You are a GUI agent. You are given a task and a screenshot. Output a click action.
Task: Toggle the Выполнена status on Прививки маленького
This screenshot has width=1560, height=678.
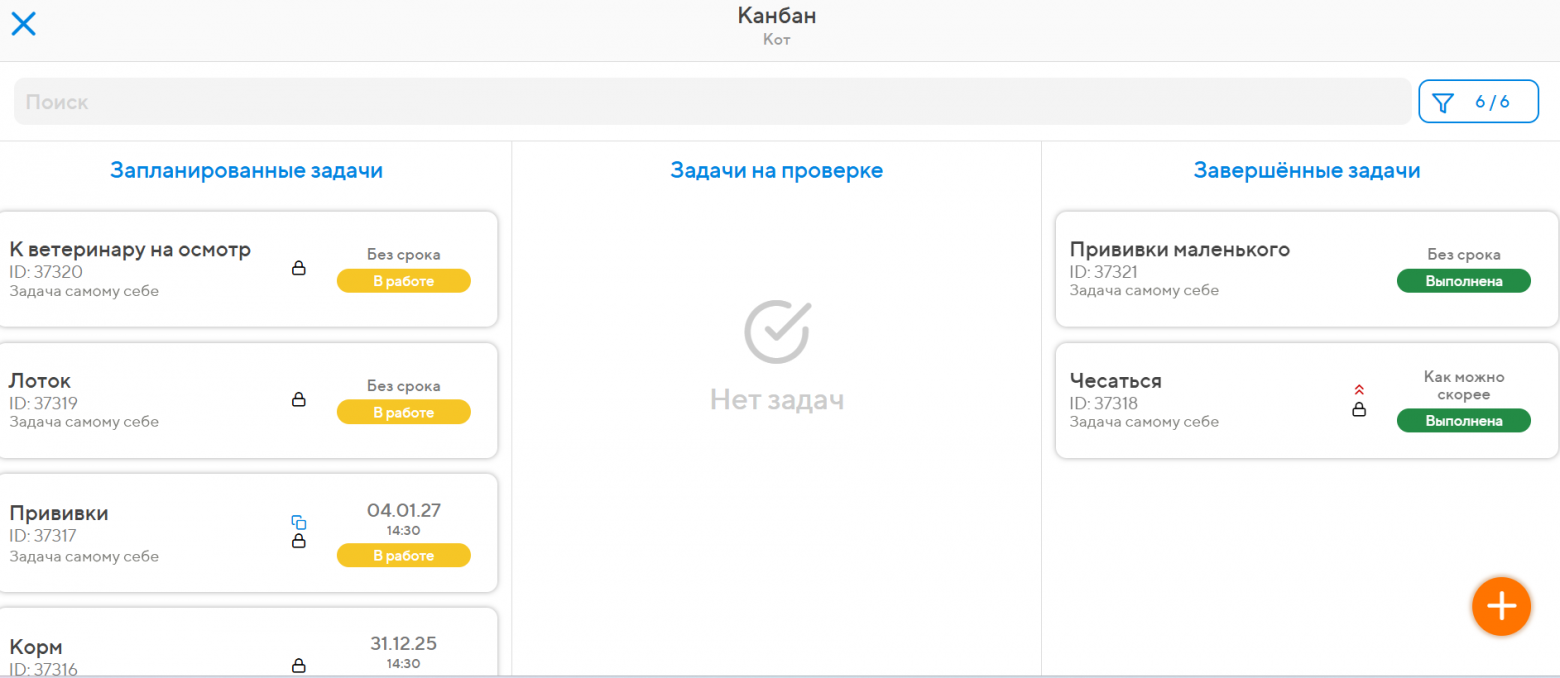(x=1463, y=281)
